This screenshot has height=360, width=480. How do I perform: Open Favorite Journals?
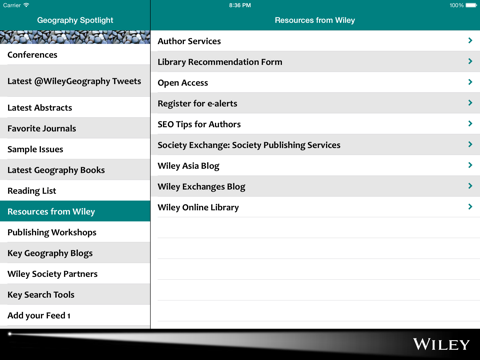point(75,128)
